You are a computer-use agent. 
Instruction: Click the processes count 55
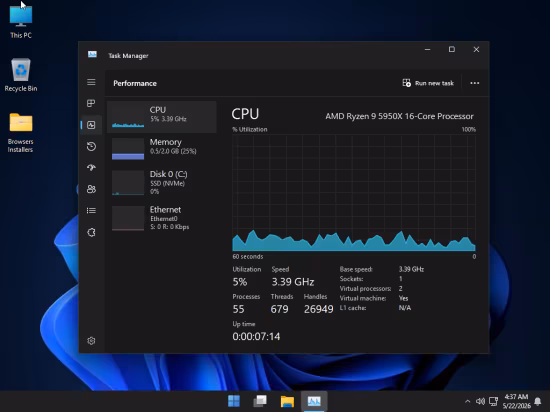coord(239,309)
